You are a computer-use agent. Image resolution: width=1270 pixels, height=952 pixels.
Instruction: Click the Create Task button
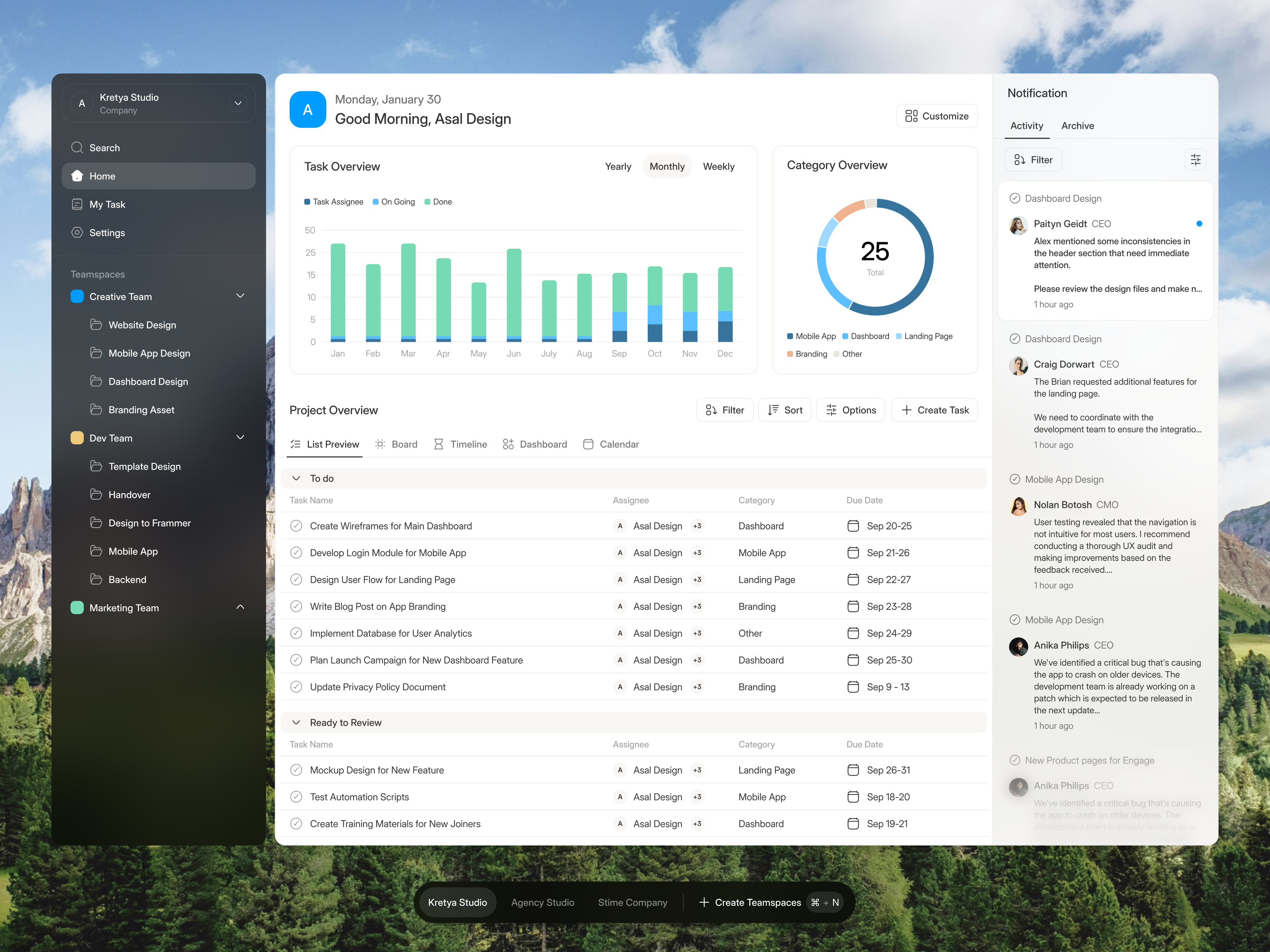(x=934, y=410)
